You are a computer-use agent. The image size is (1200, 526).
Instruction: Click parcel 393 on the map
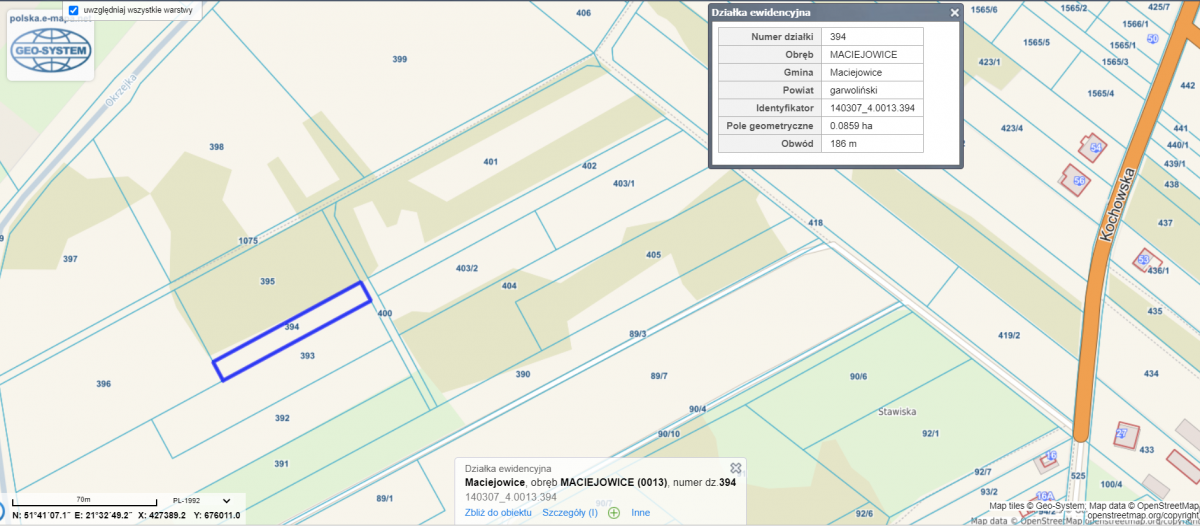[308, 356]
